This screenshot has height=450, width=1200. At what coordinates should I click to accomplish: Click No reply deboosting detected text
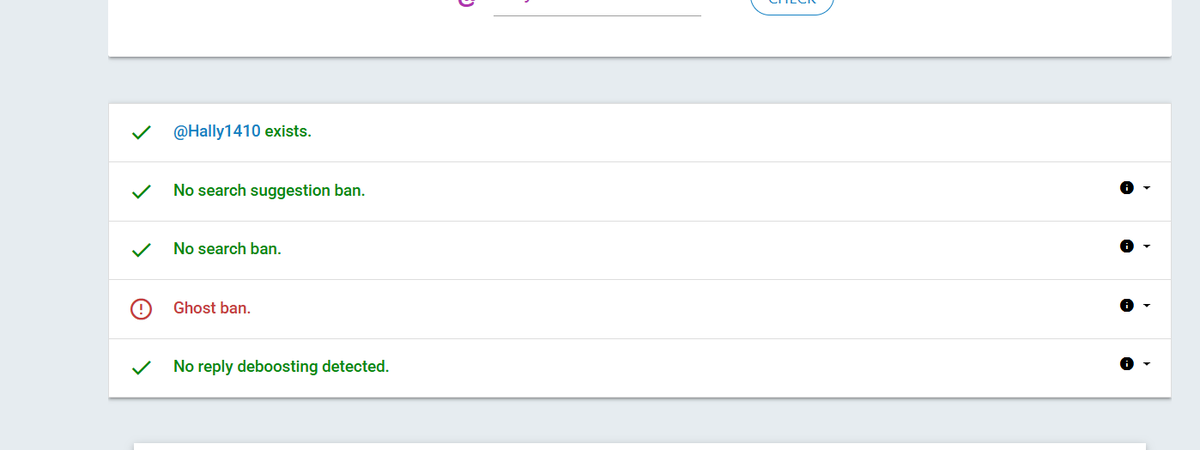(x=281, y=367)
